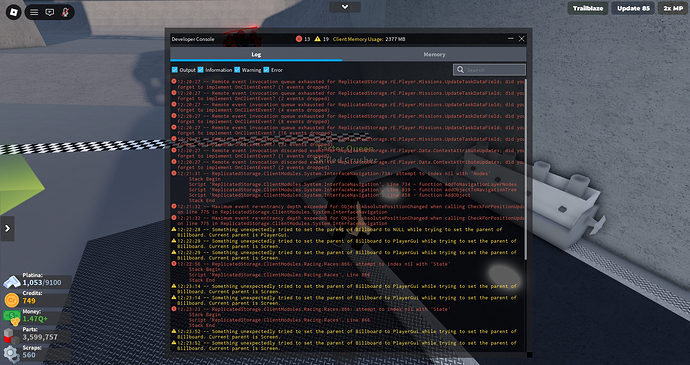The height and width of the screenshot is (365, 690).
Task: Click the AddToNavigationLayerNodes stack trace line
Action: (x=352, y=184)
